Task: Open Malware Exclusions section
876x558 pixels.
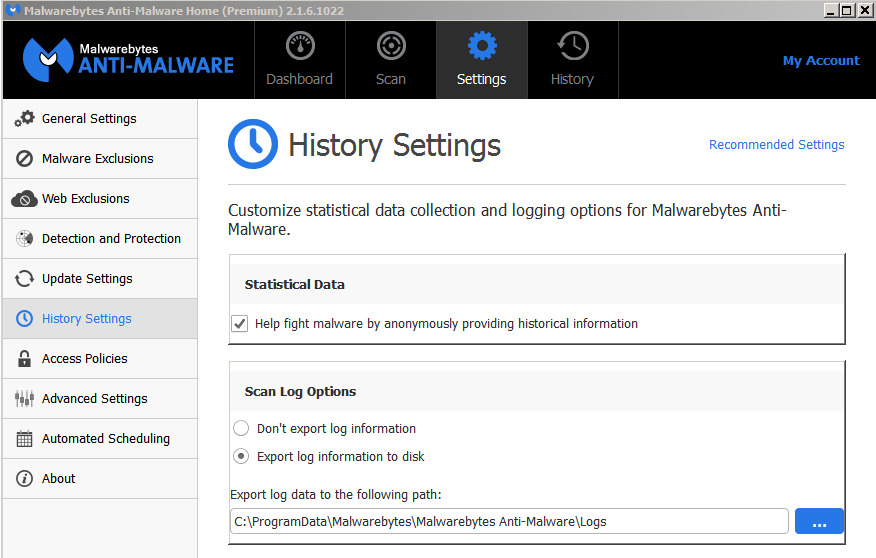Action: click(x=100, y=159)
